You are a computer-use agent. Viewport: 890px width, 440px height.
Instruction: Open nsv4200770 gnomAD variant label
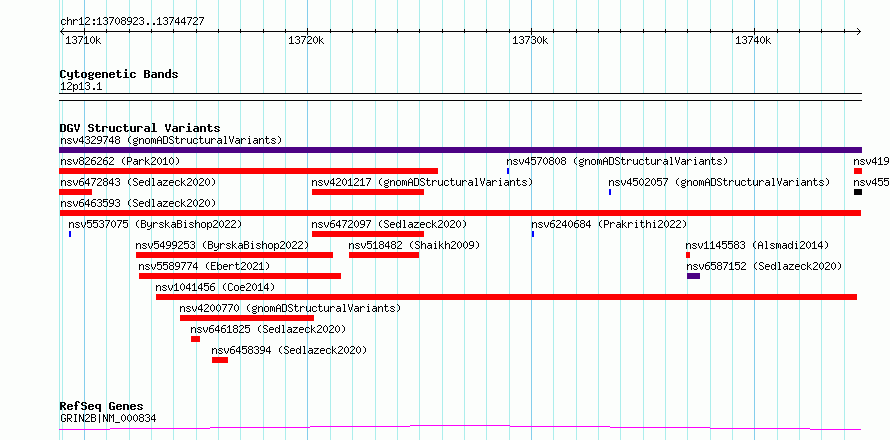point(290,308)
